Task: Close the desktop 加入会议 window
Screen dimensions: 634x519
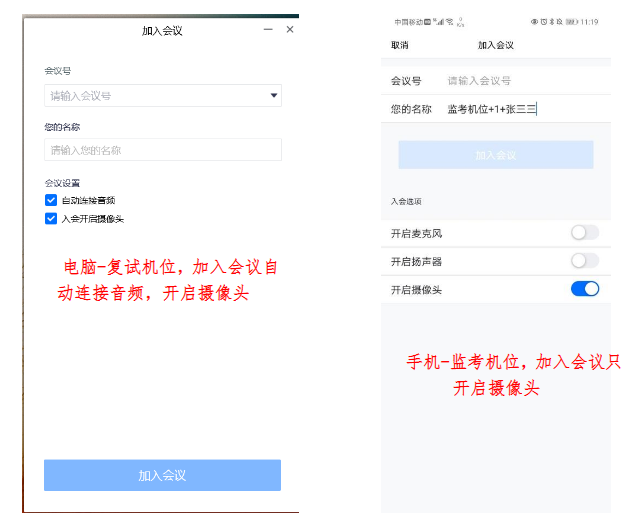Action: (x=290, y=30)
